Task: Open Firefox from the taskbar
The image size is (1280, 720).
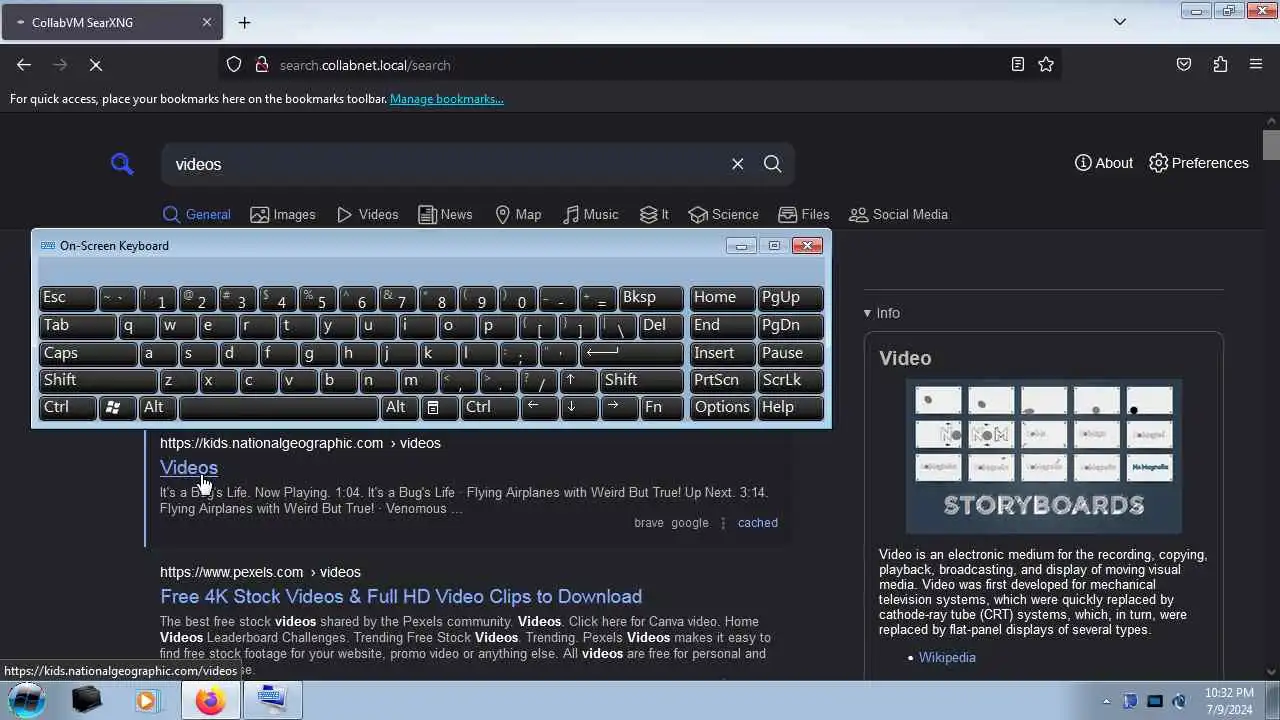Action: [x=209, y=701]
